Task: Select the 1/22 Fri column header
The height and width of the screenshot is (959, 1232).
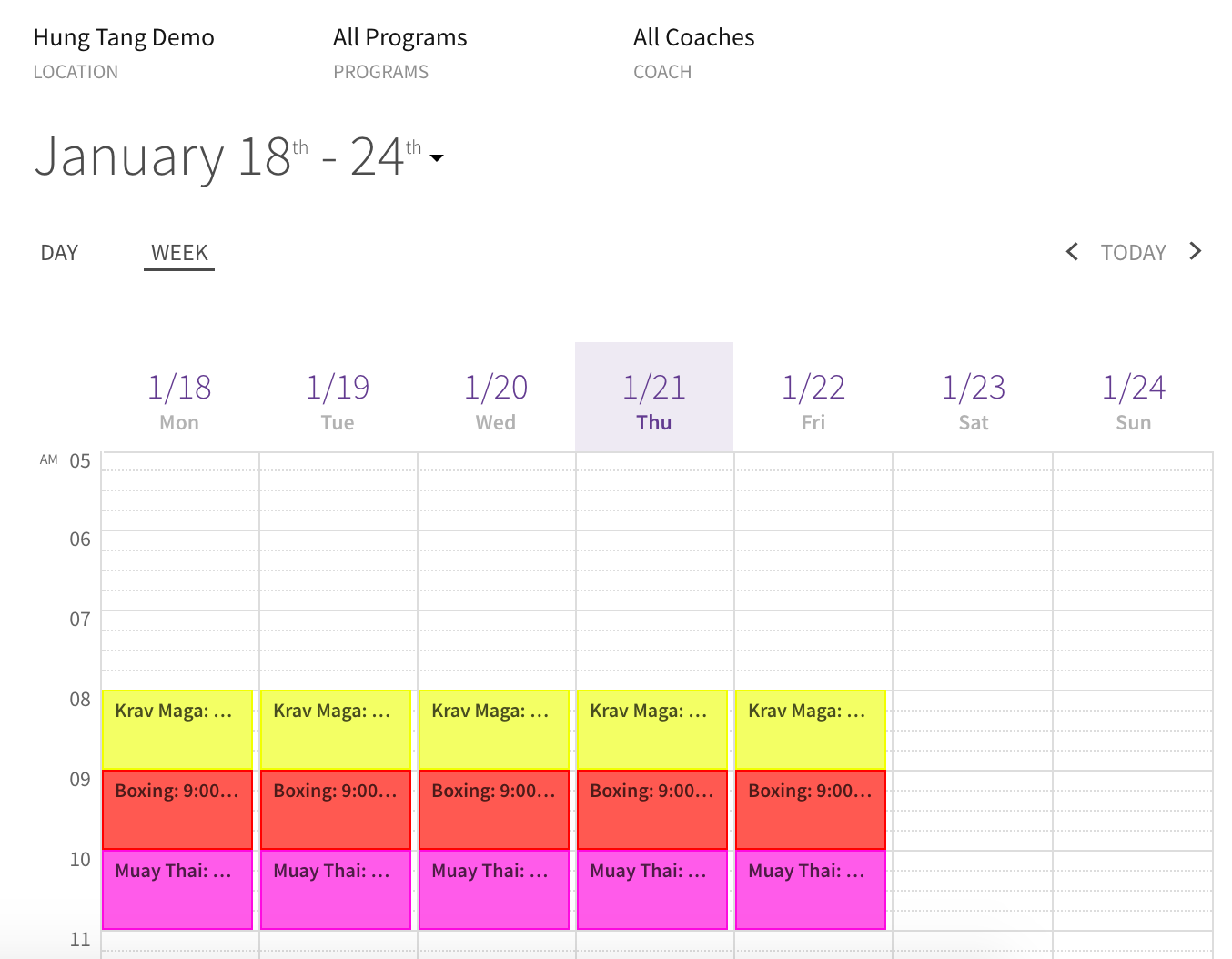Action: [x=813, y=400]
